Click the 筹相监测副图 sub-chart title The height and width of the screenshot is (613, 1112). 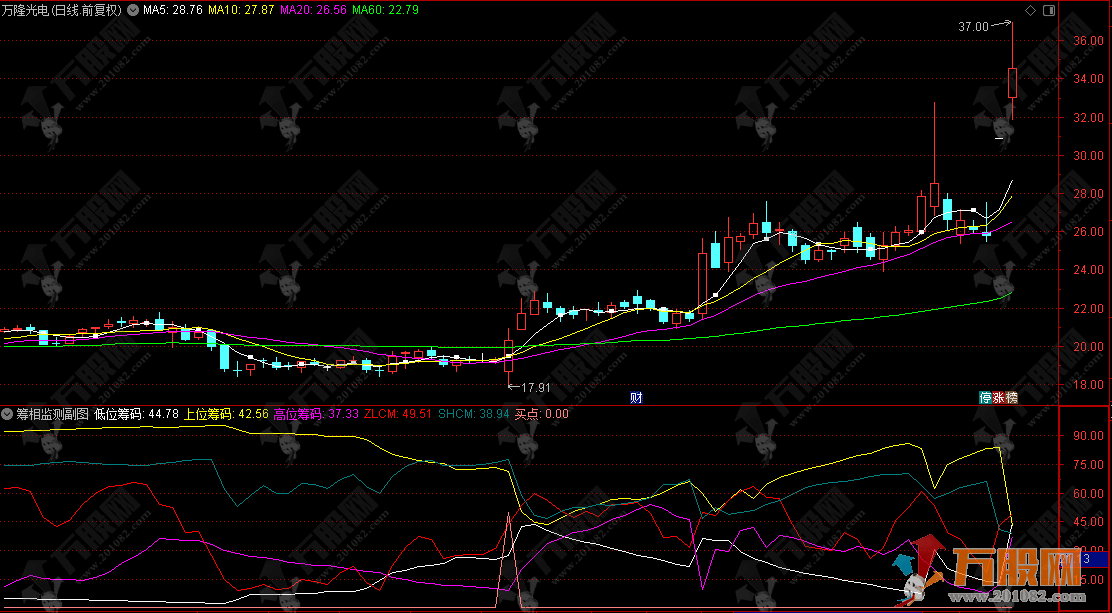(x=52, y=413)
